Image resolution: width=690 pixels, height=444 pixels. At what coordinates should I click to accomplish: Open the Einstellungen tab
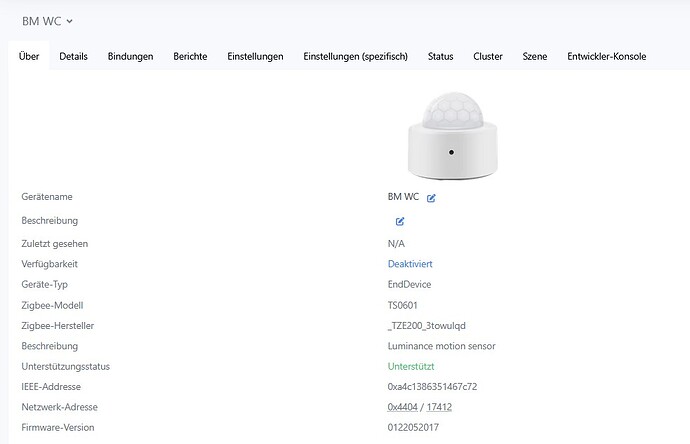click(x=255, y=56)
